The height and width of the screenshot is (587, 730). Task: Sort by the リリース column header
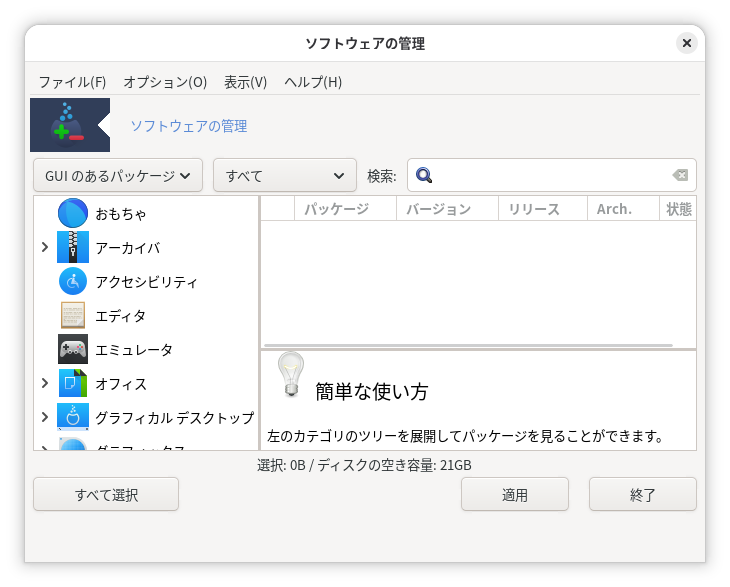coord(543,209)
